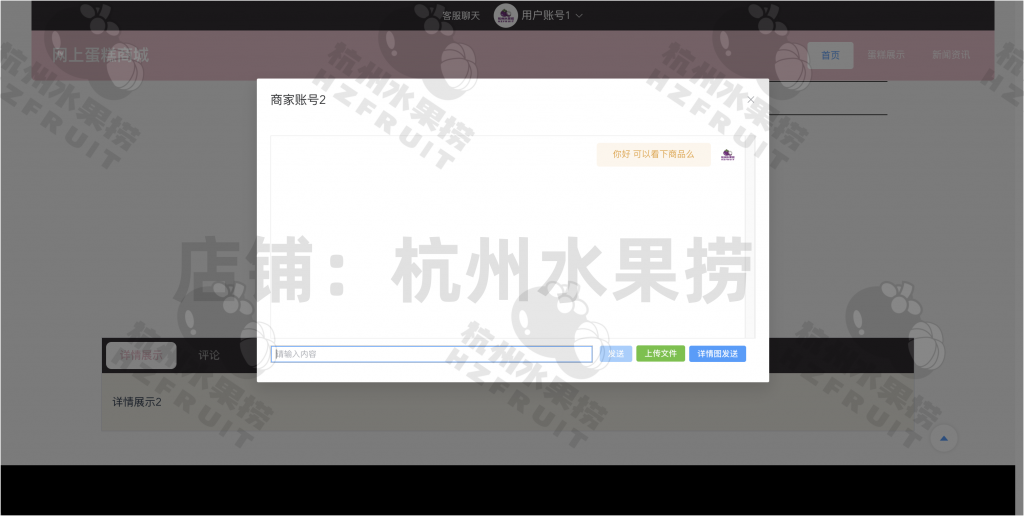Open the 用户账号1 account dropdown
Screen dimensions: 1024x516
pos(552,15)
